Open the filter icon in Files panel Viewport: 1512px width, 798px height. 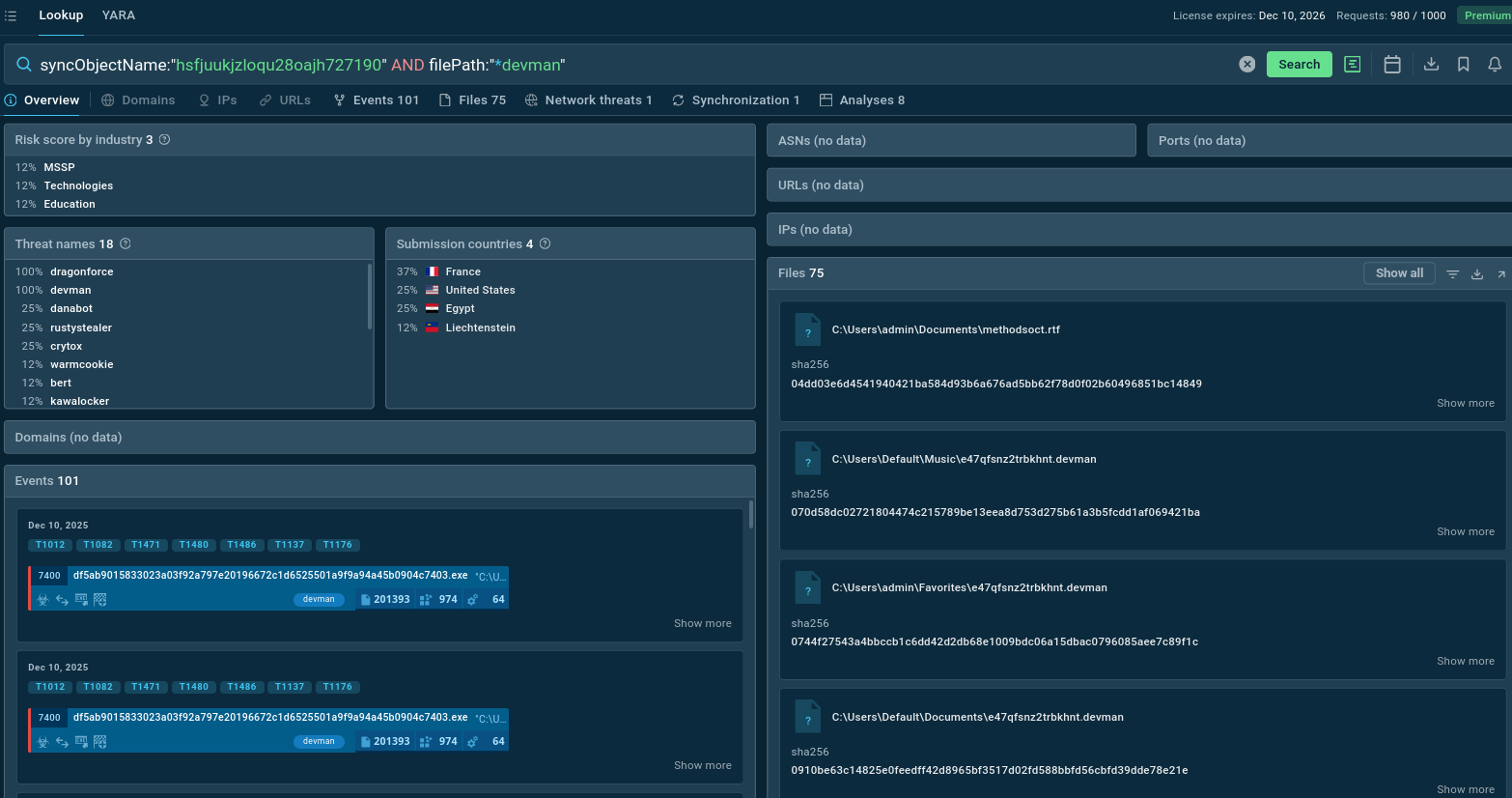pyautogui.click(x=1452, y=274)
